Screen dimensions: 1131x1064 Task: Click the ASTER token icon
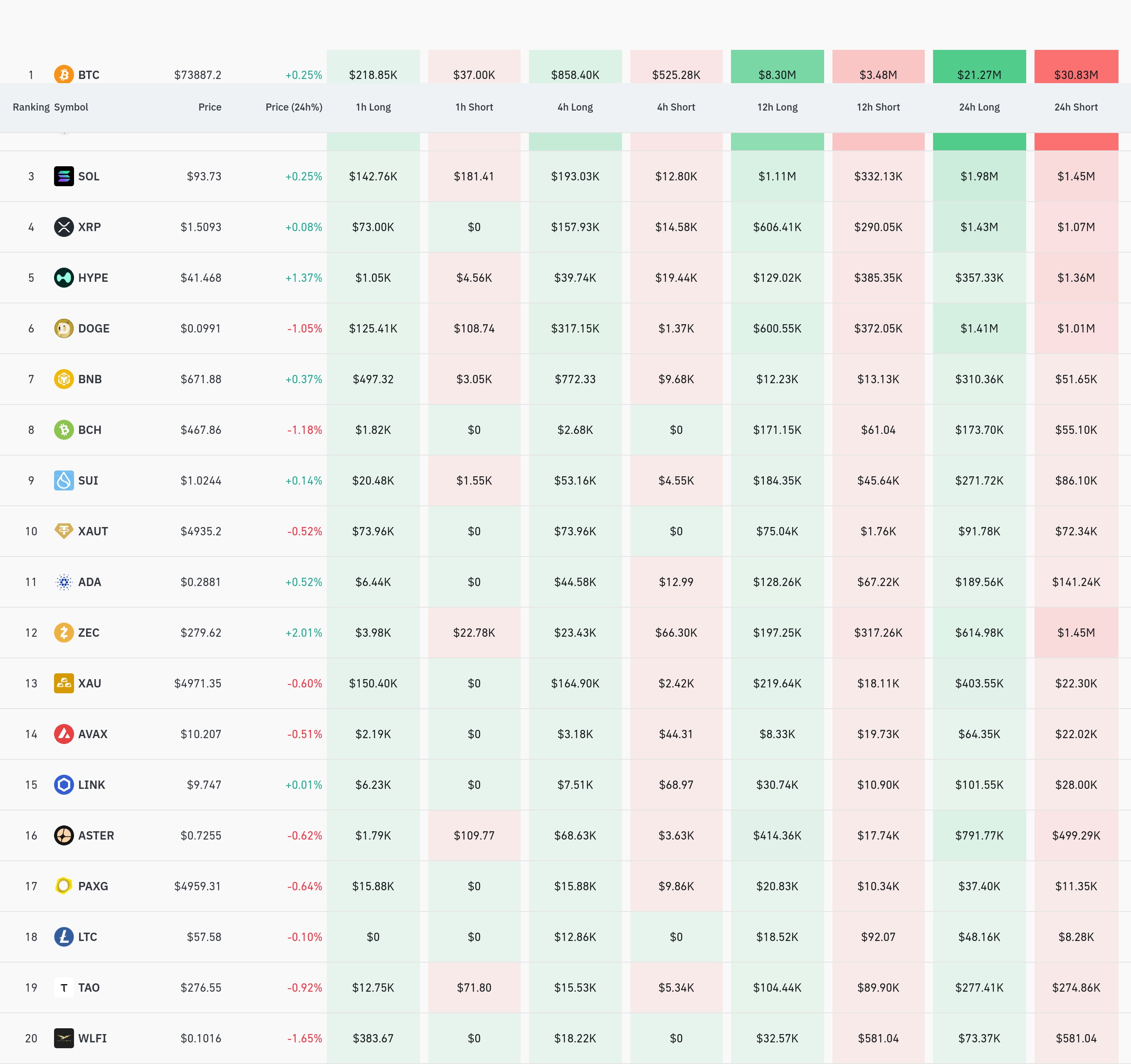(64, 835)
